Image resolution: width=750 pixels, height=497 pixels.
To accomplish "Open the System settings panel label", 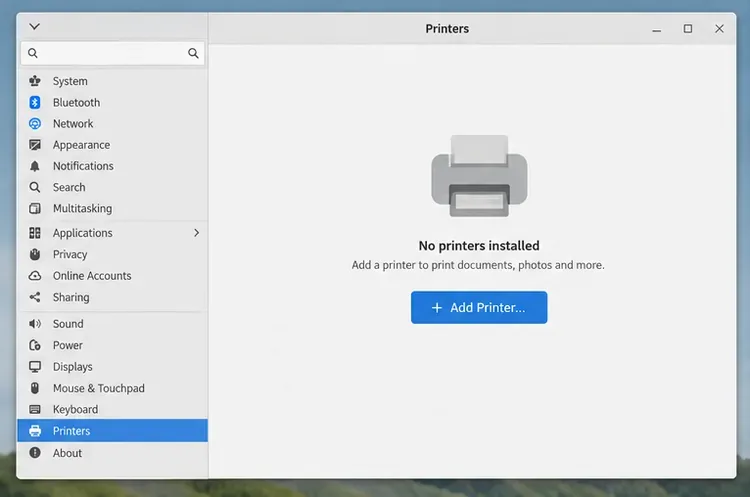I will pos(70,81).
